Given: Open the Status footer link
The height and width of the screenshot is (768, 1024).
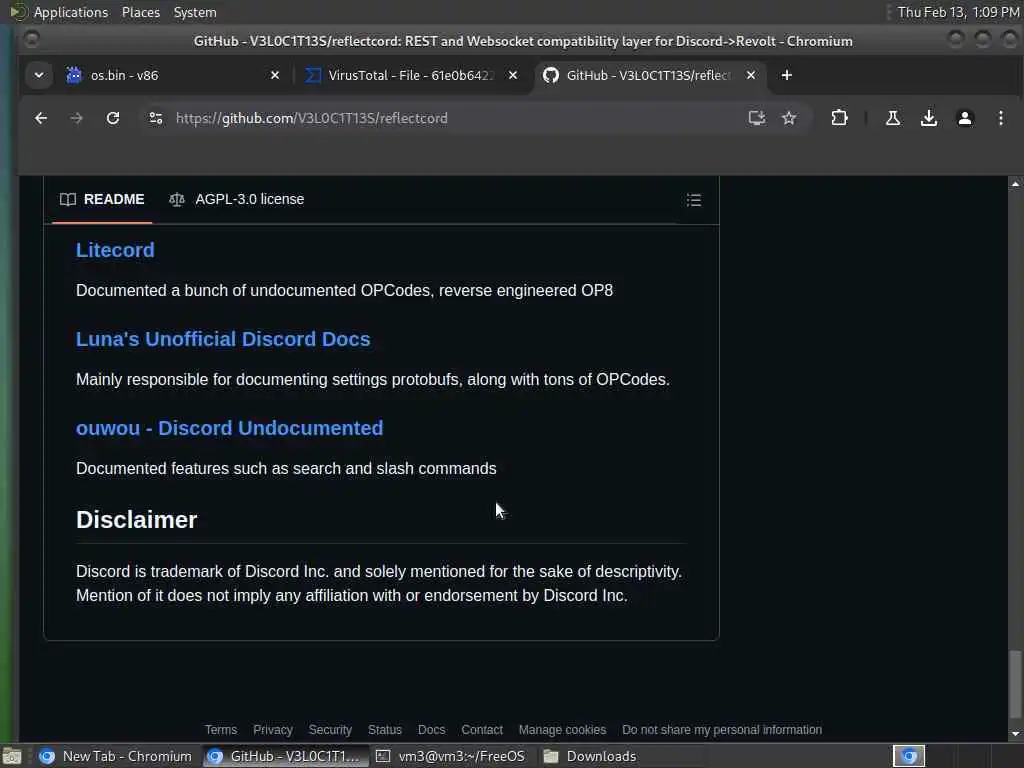Looking at the screenshot, I should [385, 729].
